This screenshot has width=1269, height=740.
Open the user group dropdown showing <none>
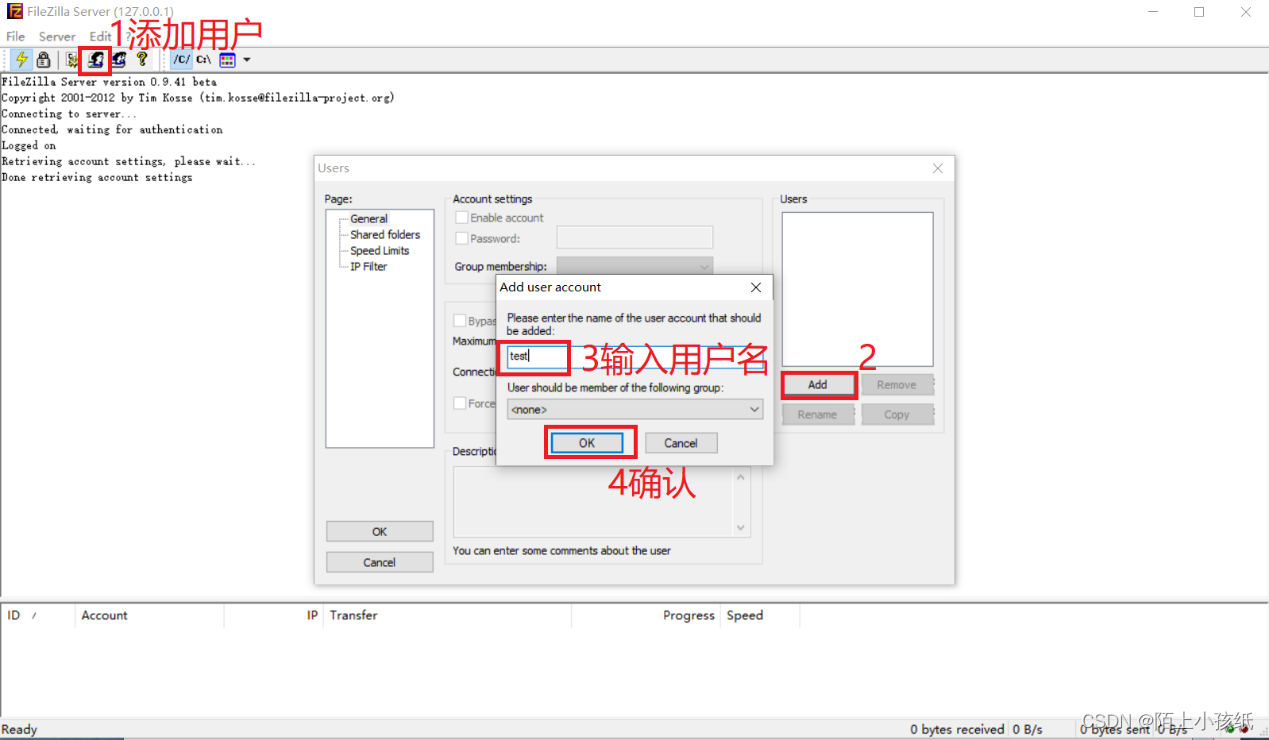click(x=634, y=409)
